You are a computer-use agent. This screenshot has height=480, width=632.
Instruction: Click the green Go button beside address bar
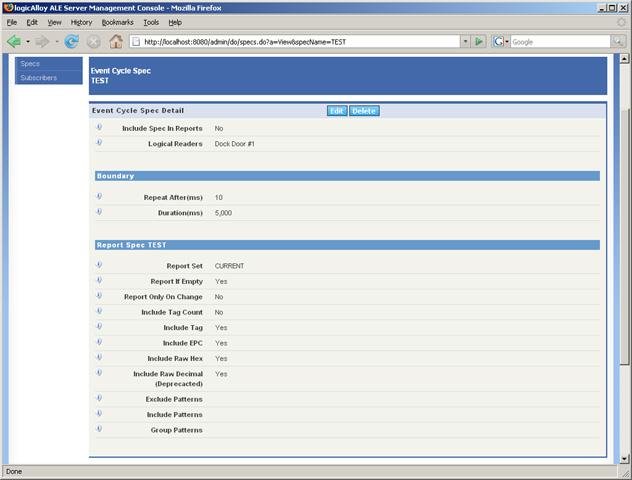(479, 41)
